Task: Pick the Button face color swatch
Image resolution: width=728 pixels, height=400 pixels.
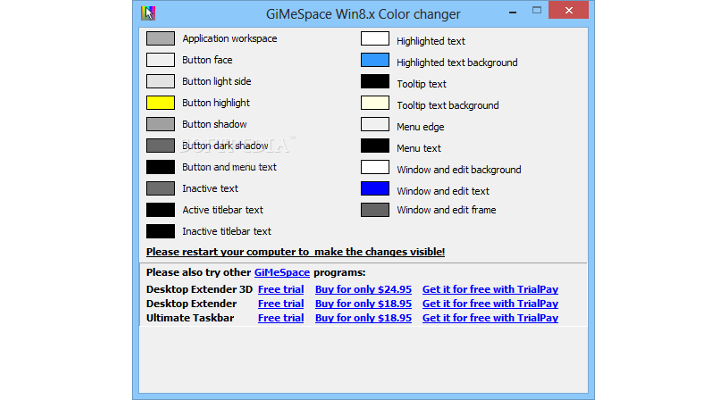Action: click(x=160, y=60)
